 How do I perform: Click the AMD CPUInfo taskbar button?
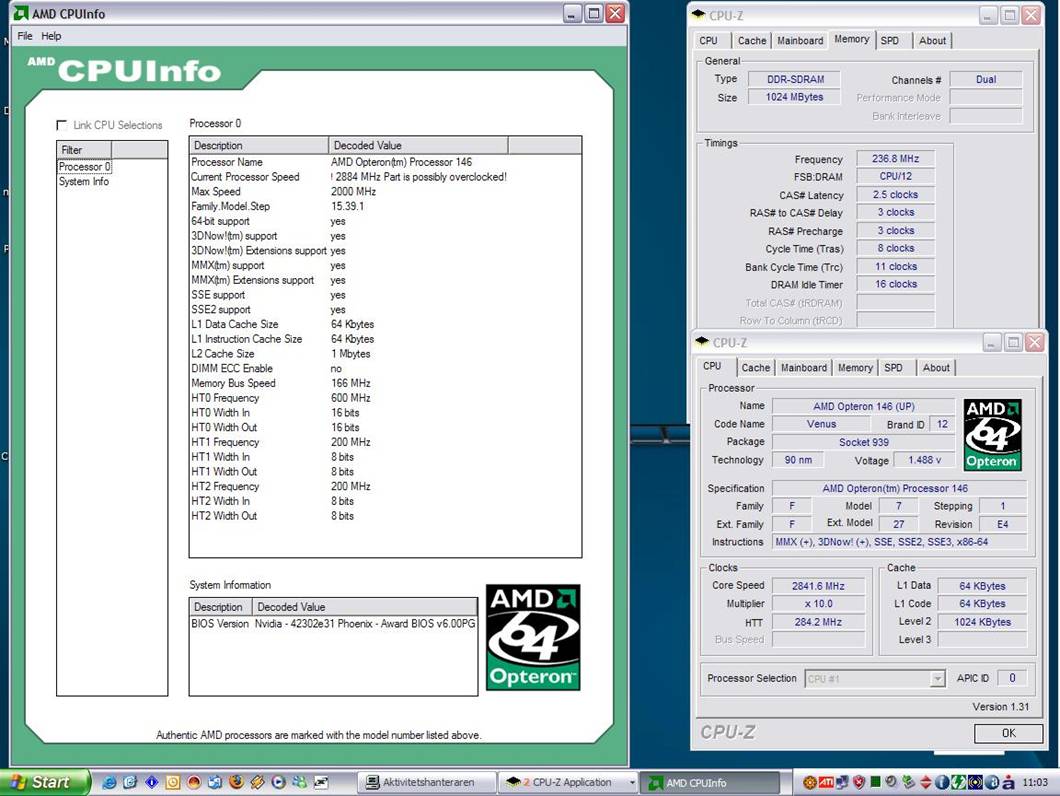tap(710, 782)
